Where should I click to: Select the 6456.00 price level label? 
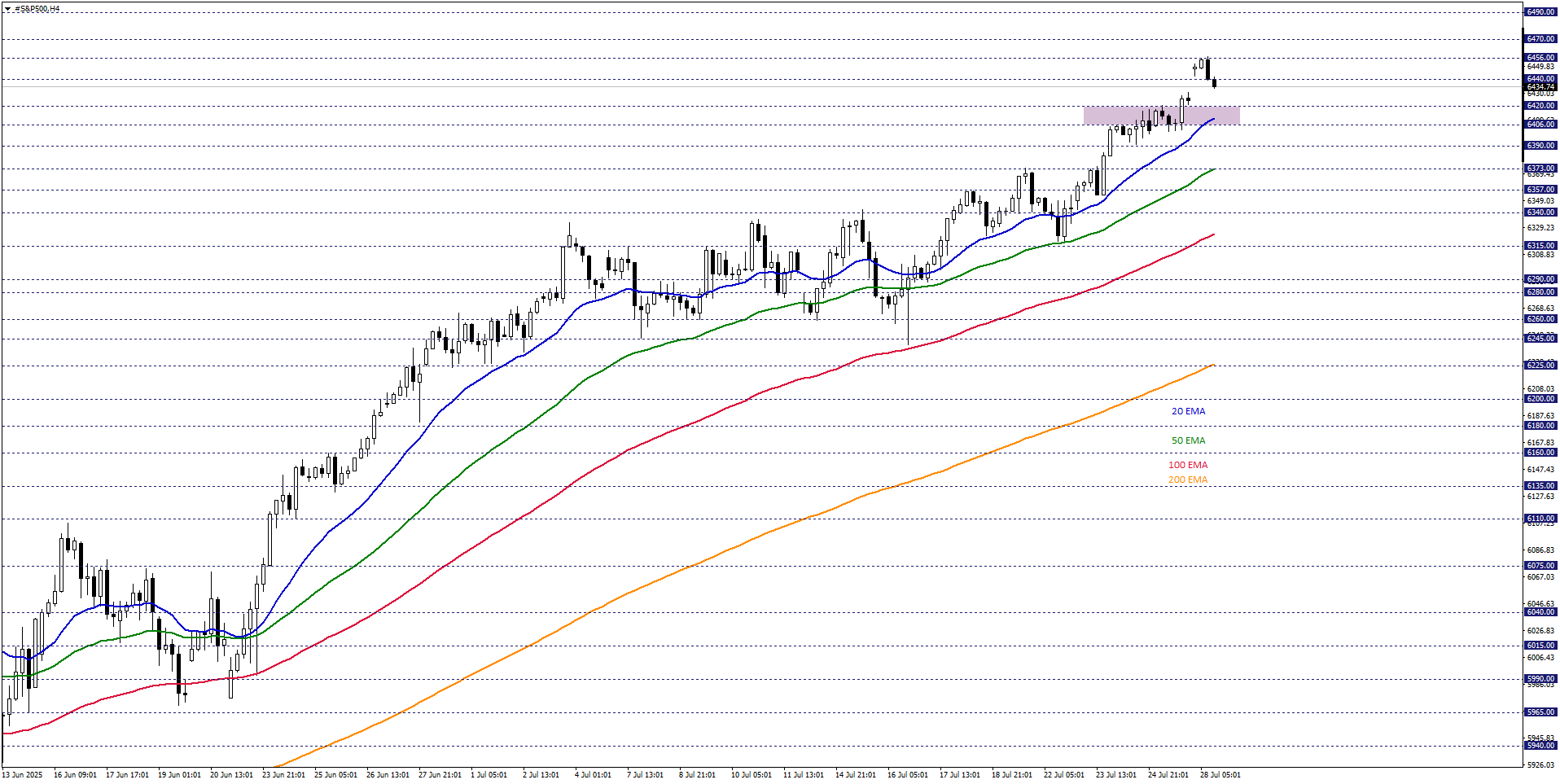pyautogui.click(x=1540, y=58)
